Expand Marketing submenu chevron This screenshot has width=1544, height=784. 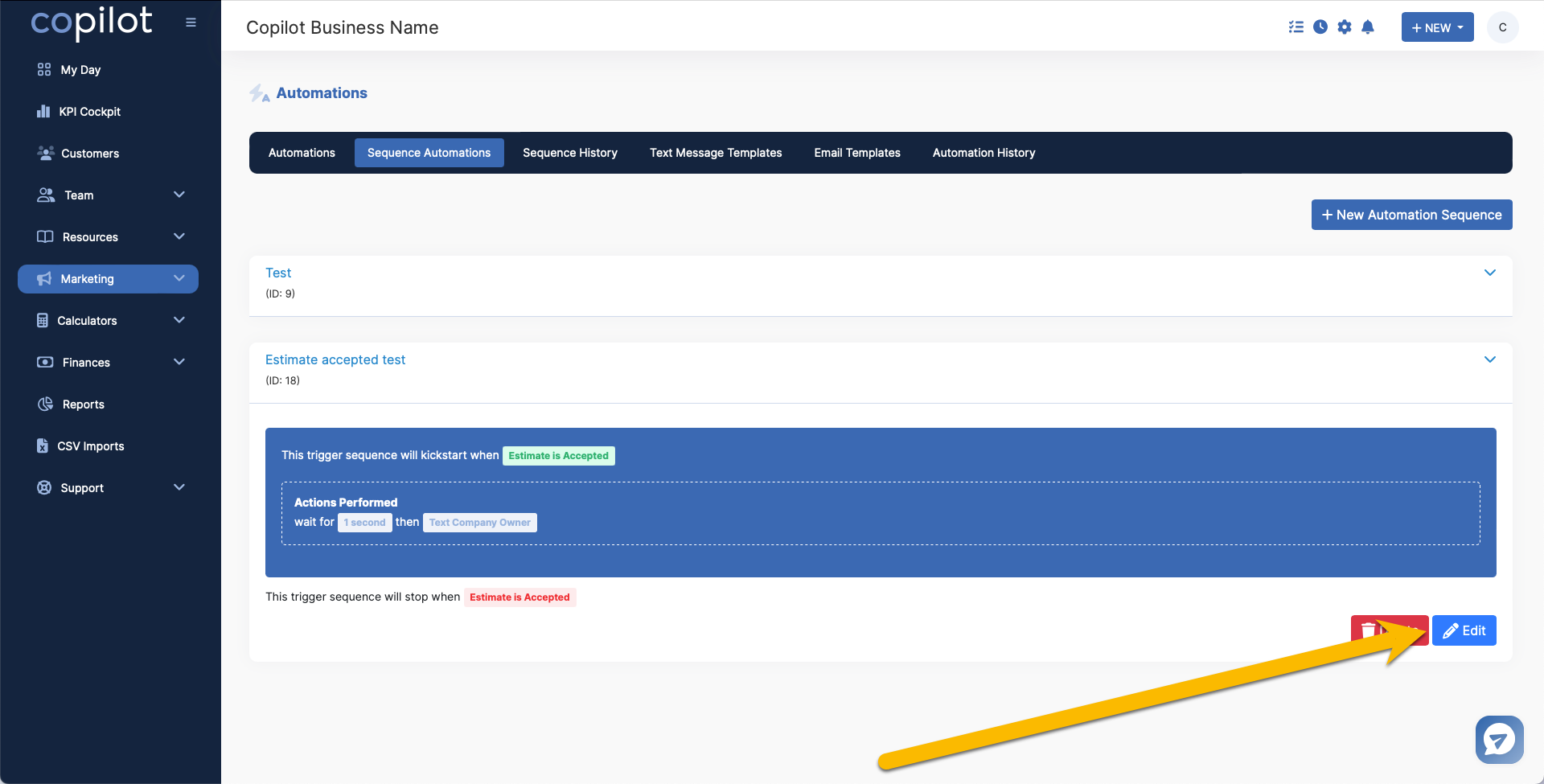179,278
